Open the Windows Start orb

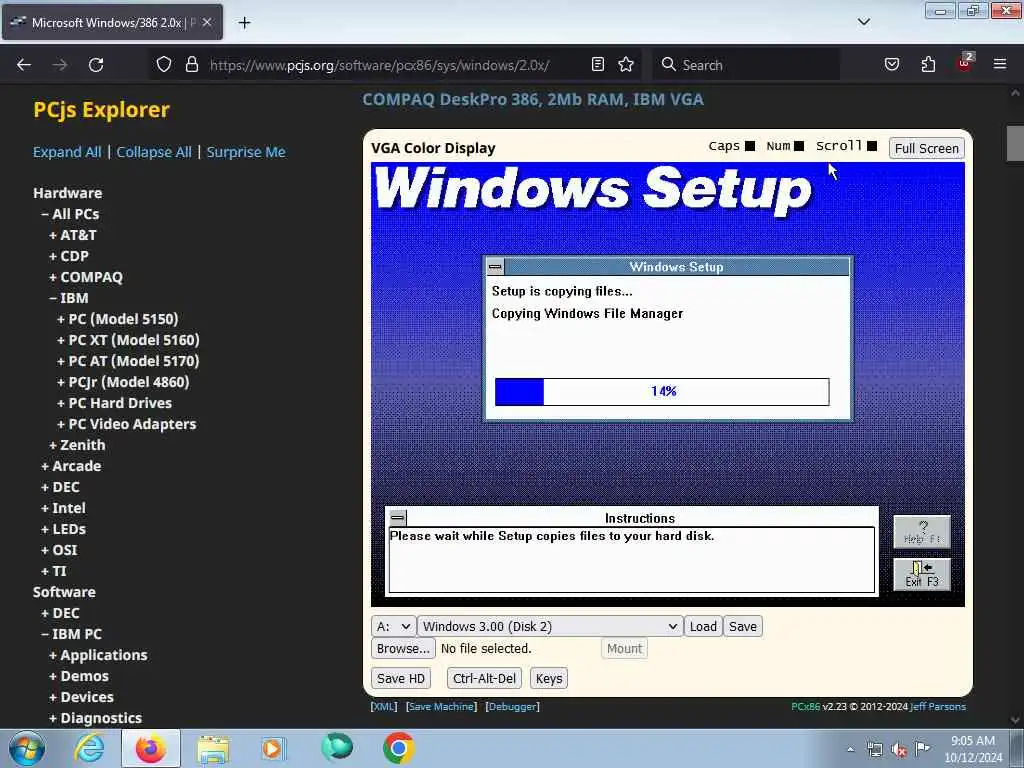click(26, 748)
